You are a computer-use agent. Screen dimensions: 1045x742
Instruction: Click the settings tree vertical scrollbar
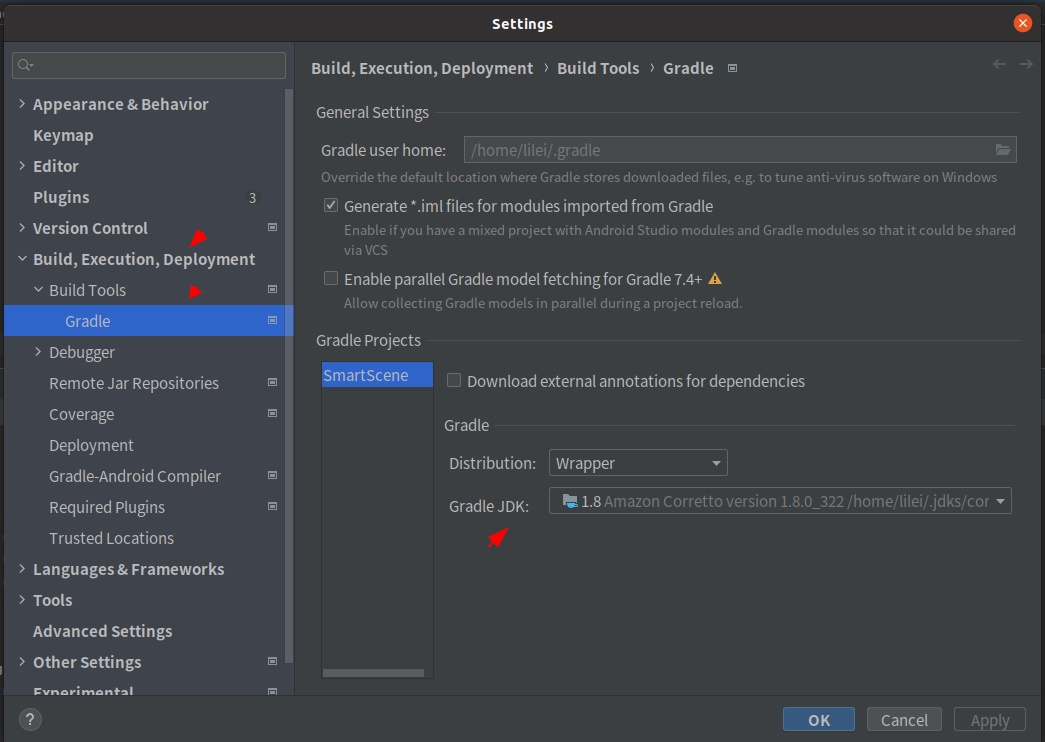[x=289, y=375]
